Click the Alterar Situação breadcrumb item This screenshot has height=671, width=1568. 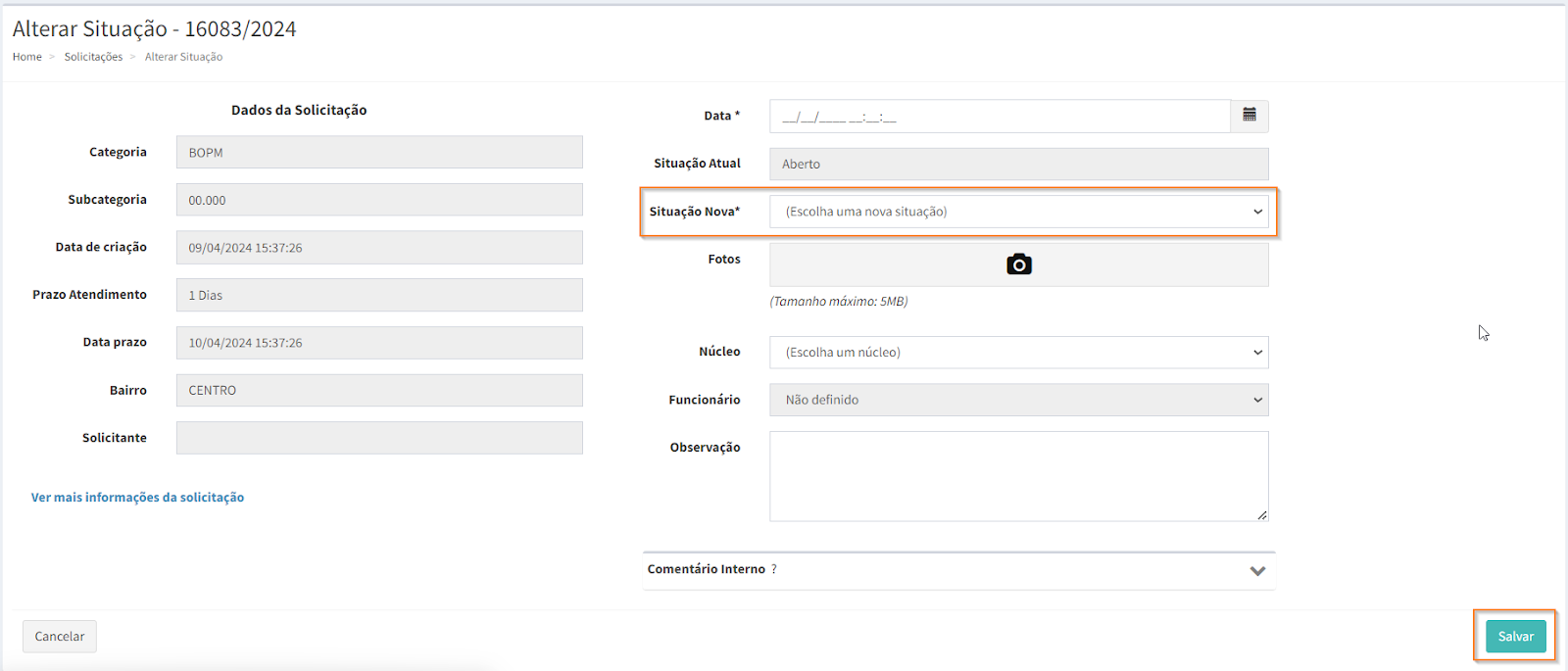[183, 57]
